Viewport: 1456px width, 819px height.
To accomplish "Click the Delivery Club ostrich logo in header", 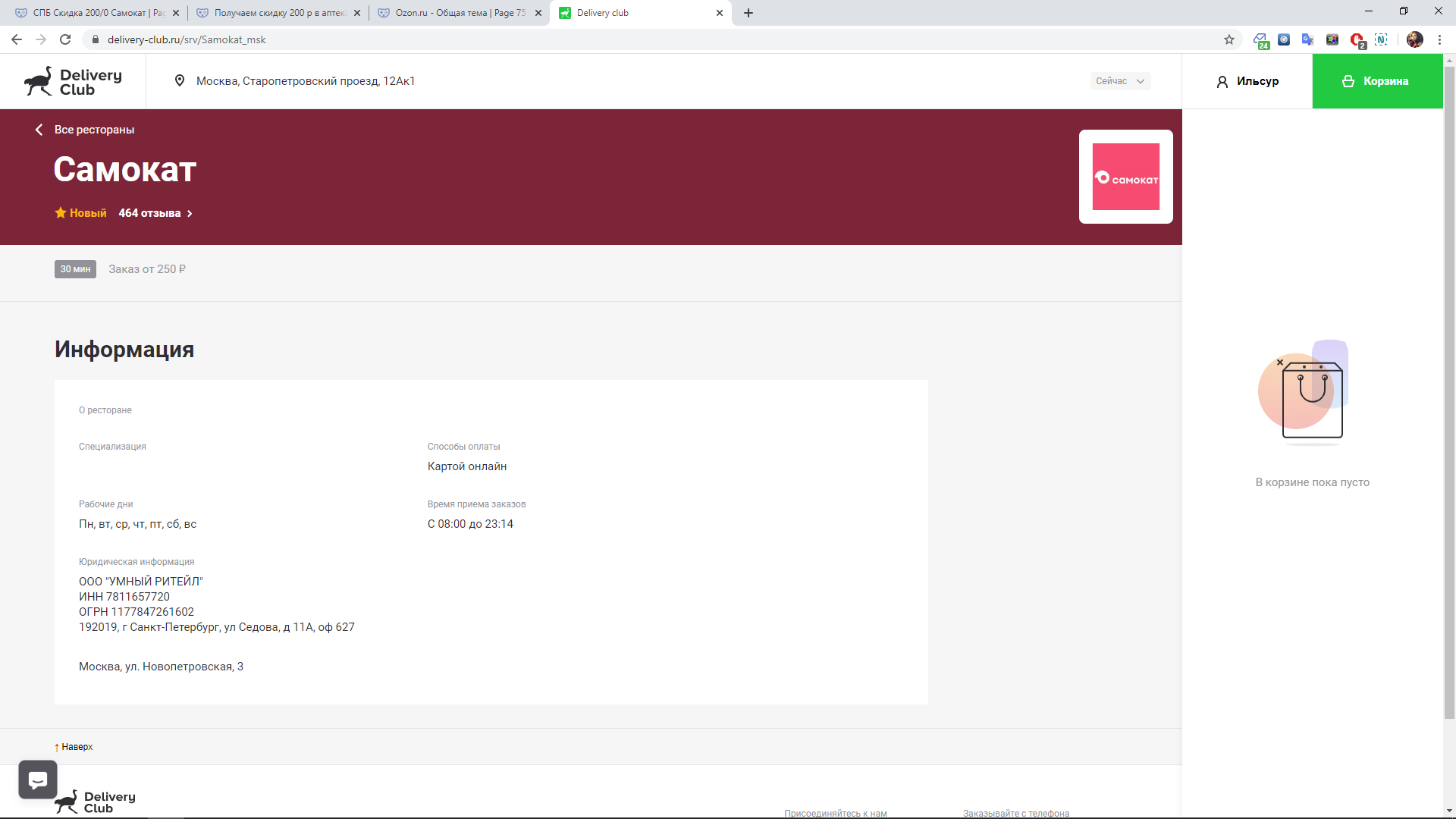I will click(x=73, y=81).
